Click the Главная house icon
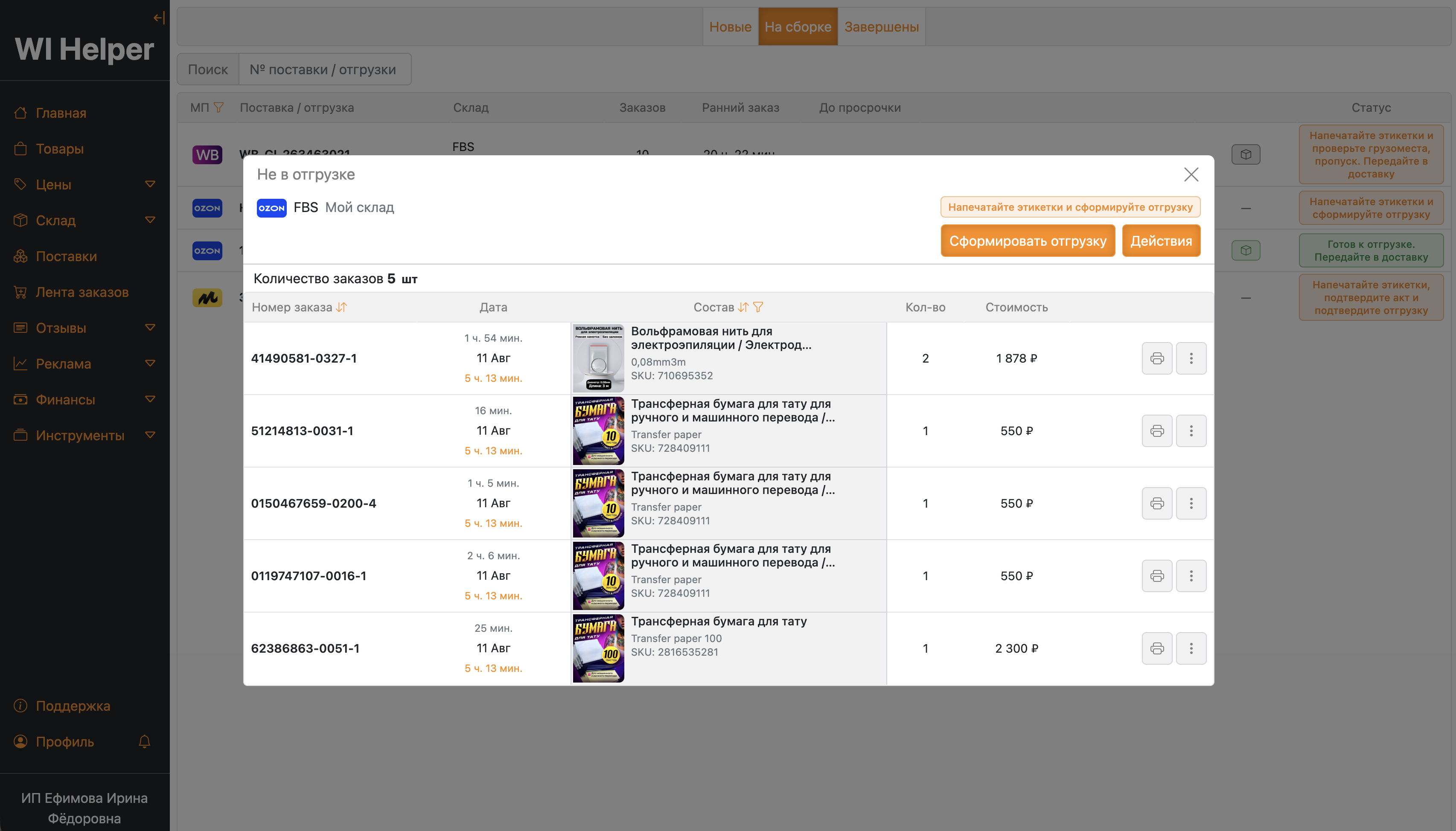The height and width of the screenshot is (831, 1456). (x=20, y=113)
